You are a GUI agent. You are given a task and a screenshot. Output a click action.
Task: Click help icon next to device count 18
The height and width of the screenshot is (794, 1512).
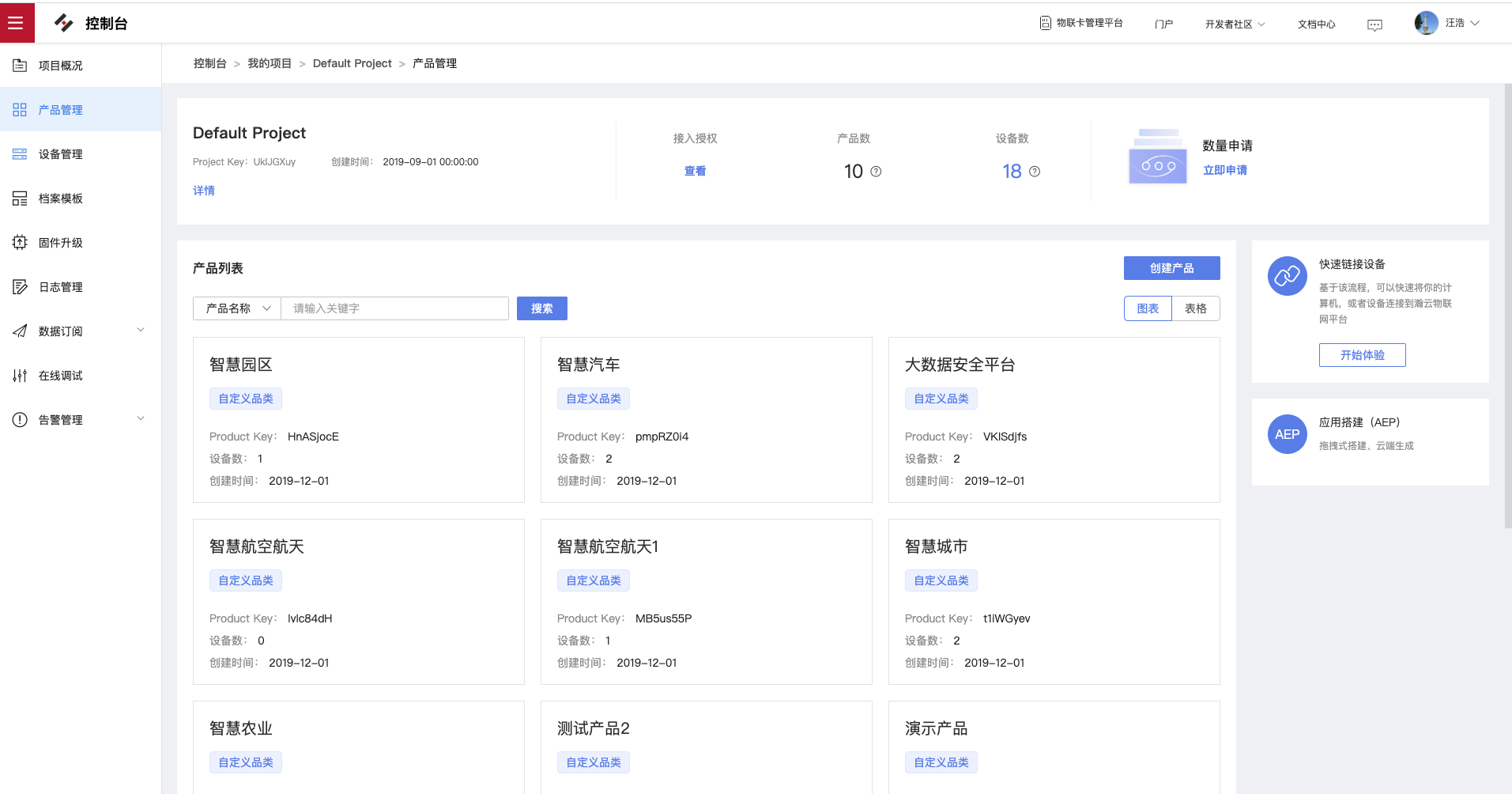point(1035,172)
